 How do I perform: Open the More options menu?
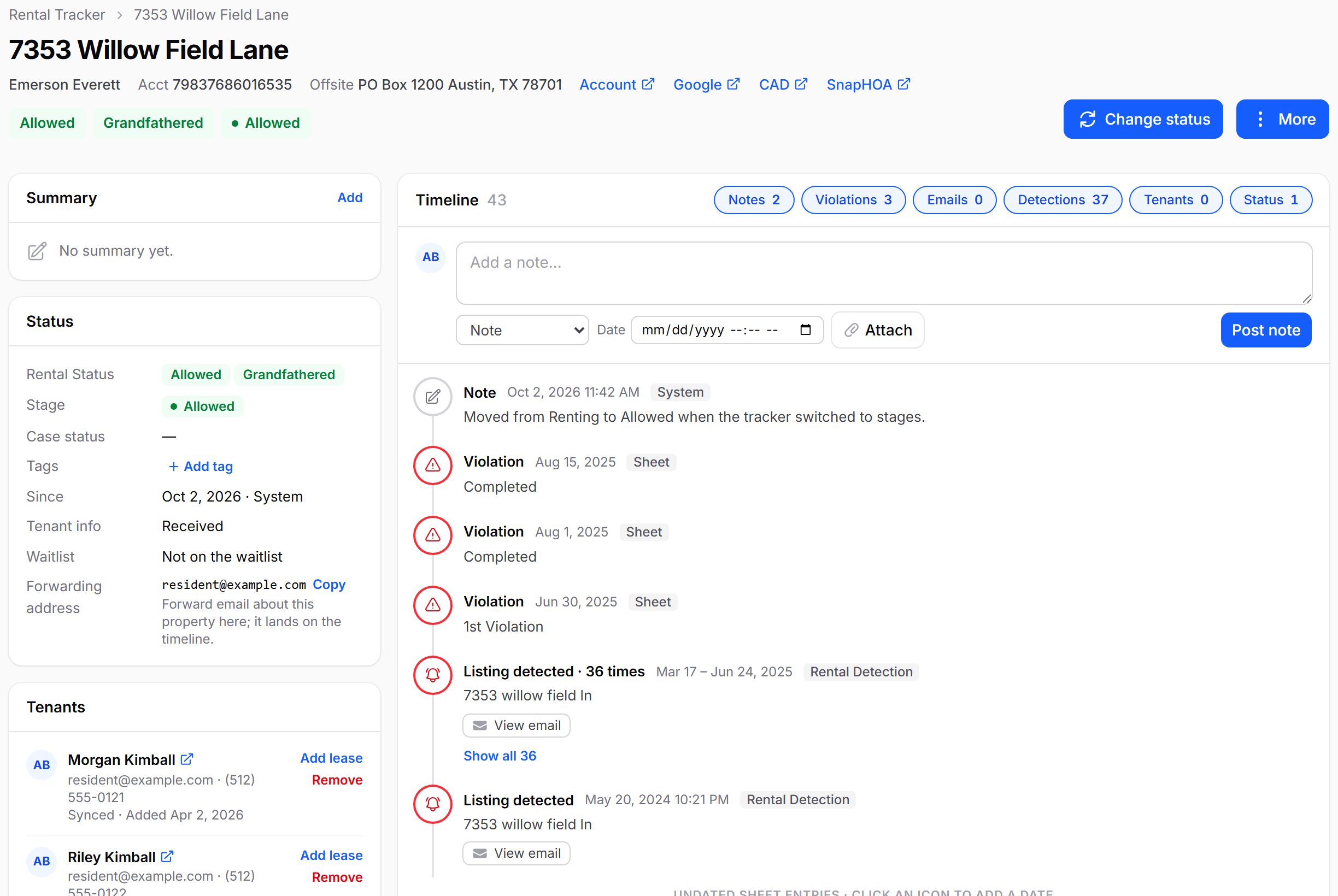[1282, 119]
